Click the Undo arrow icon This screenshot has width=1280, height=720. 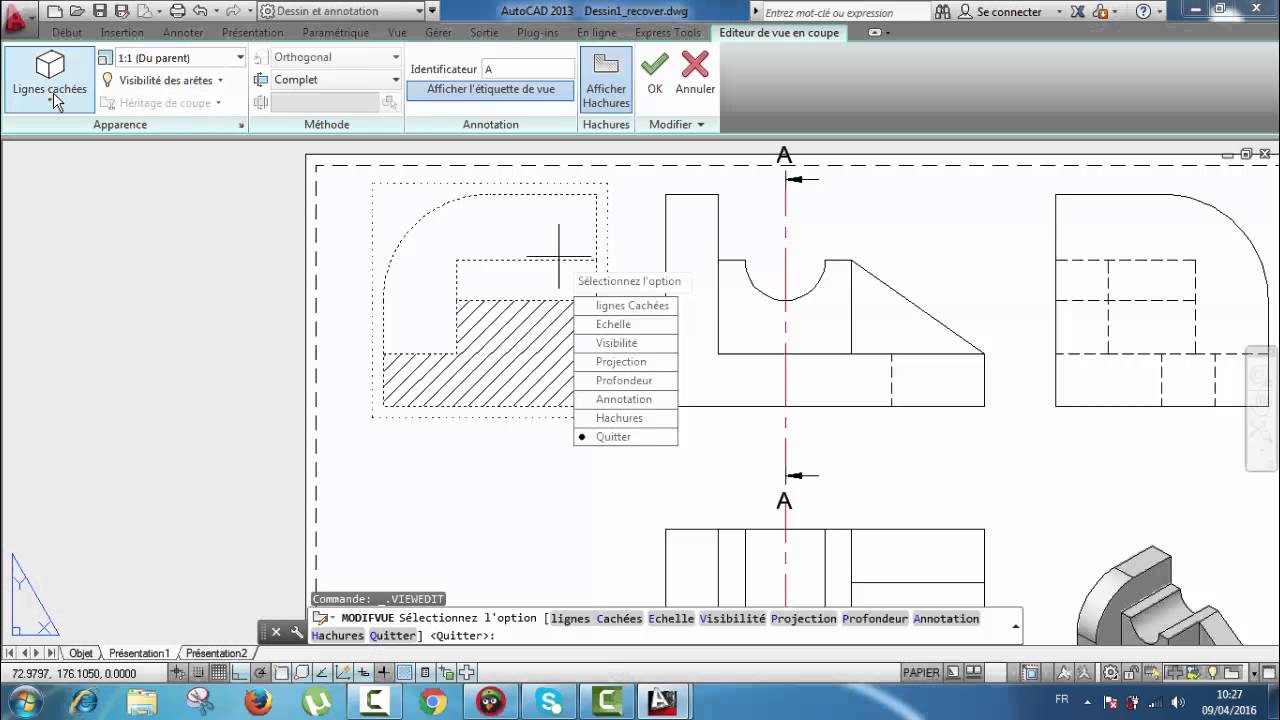(199, 11)
